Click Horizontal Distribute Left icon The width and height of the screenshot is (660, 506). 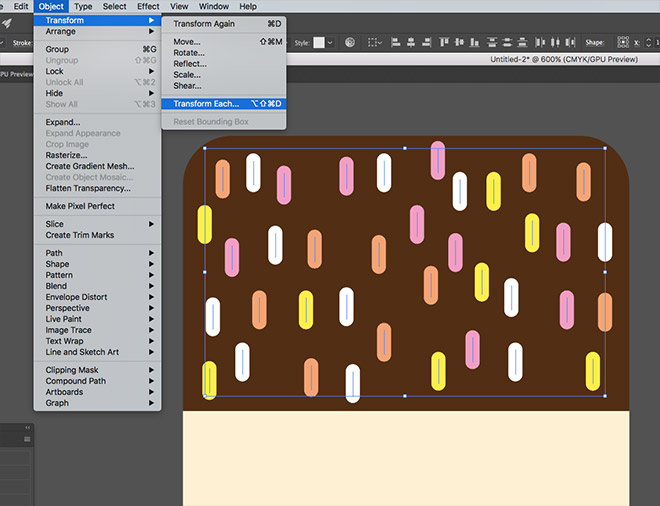(x=540, y=42)
